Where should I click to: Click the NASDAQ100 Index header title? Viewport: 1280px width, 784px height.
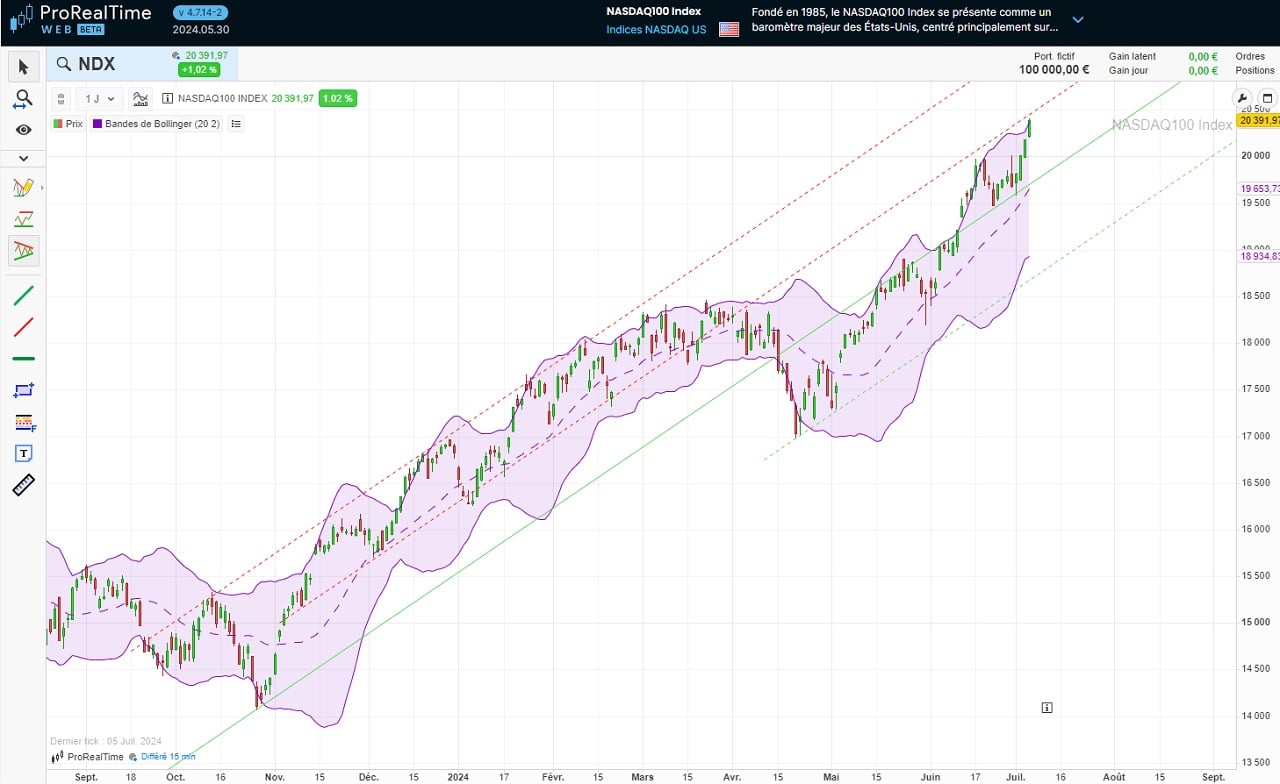pos(654,11)
